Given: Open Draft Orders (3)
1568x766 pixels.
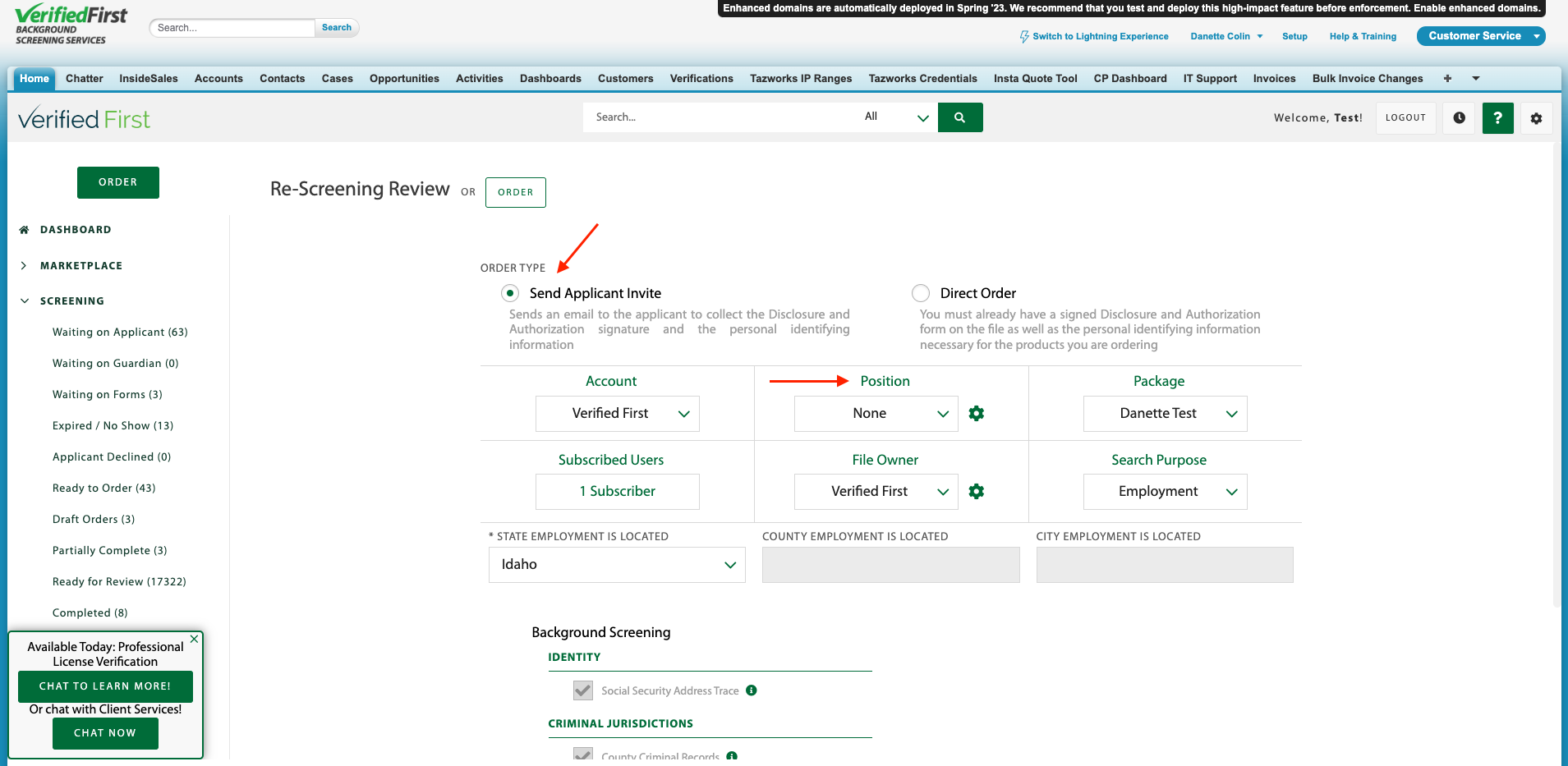Looking at the screenshot, I should [x=94, y=520].
